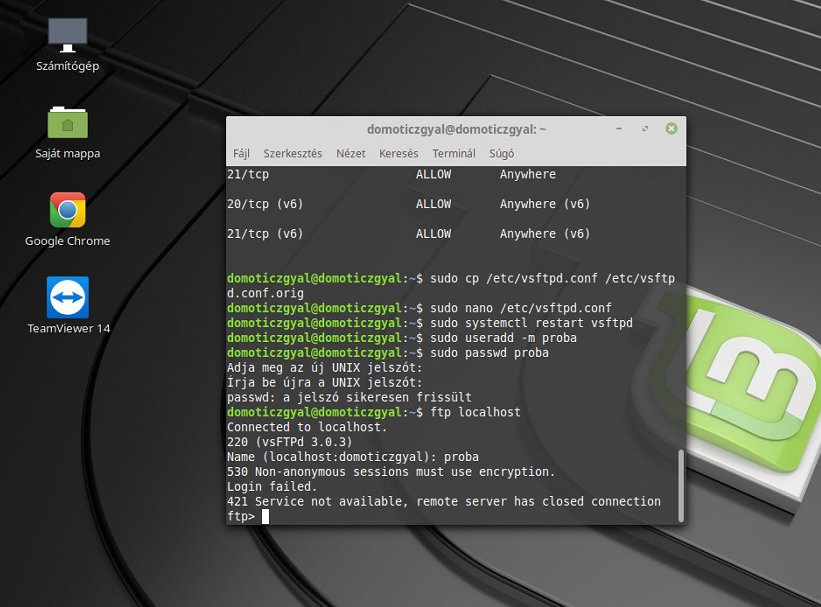Image resolution: width=821 pixels, height=607 pixels.
Task: Click the 'sudo systemctl restart vsftpd' command
Action: tap(531, 323)
